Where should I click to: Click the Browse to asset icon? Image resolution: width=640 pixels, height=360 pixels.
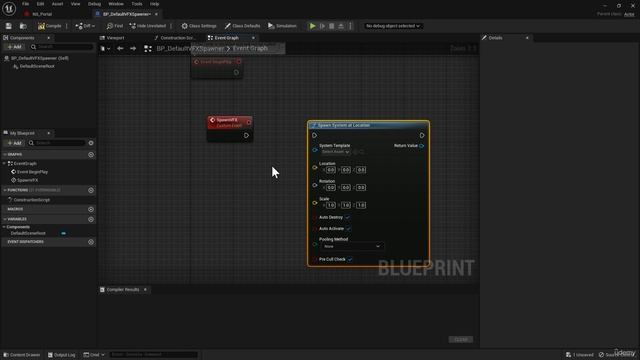[x=23, y=26]
